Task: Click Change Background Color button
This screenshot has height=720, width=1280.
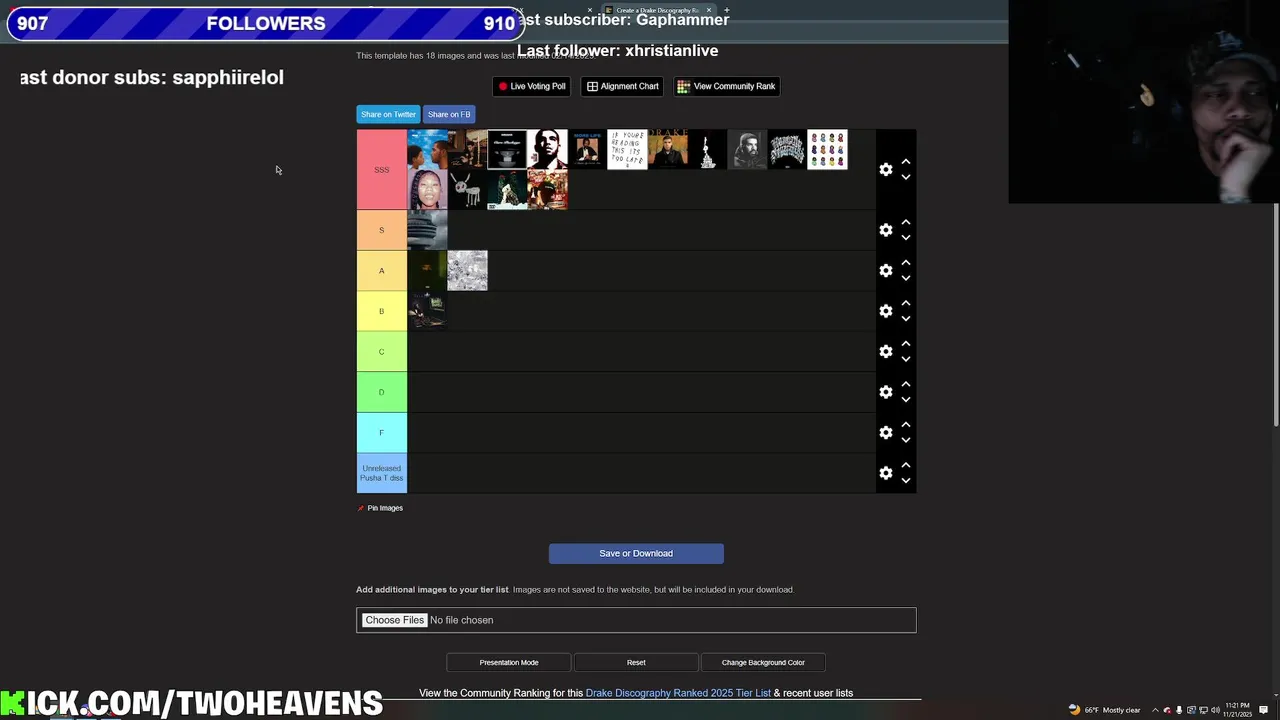Action: point(763,662)
